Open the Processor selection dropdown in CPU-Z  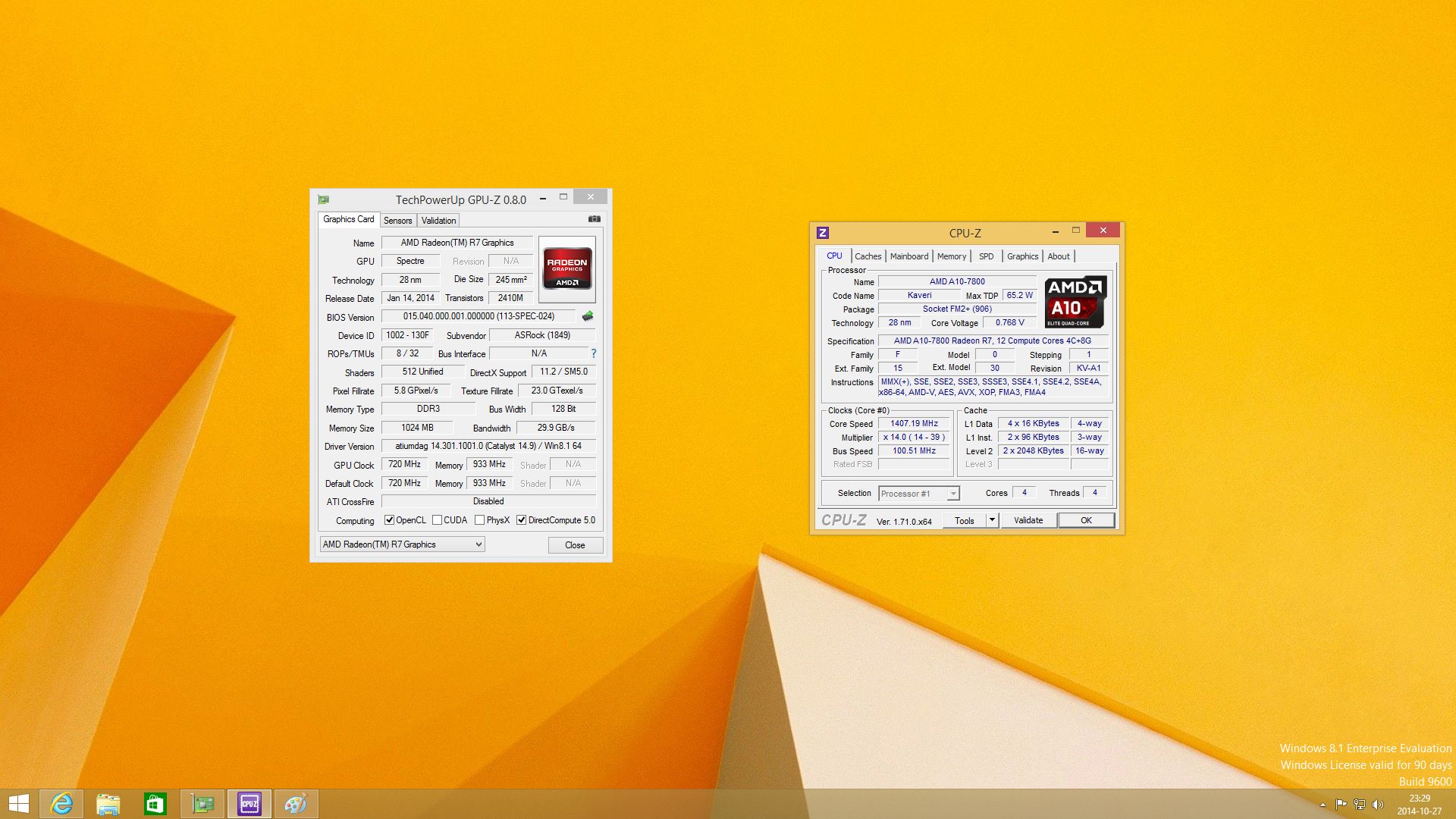pyautogui.click(x=953, y=493)
